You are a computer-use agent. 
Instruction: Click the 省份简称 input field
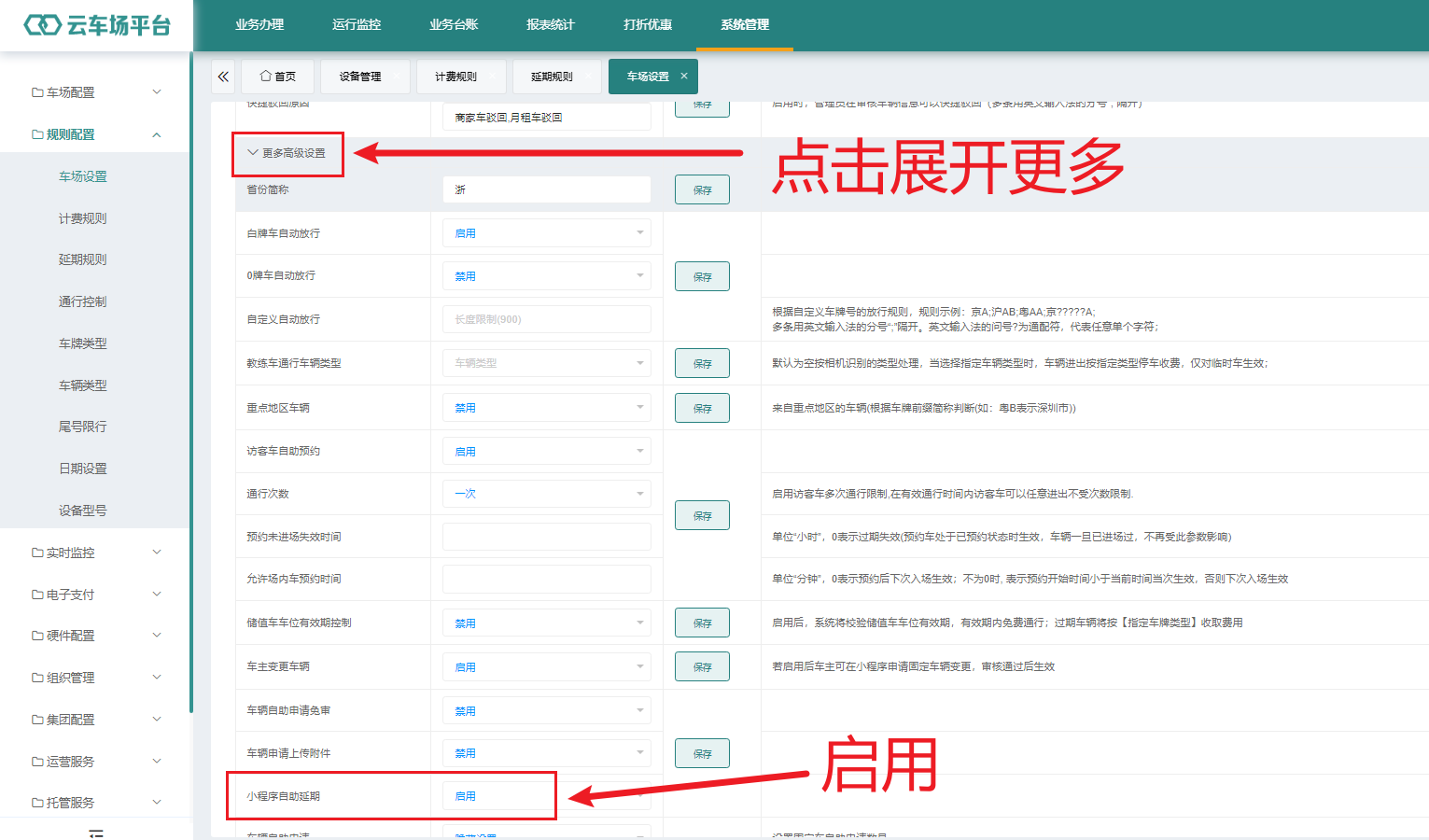click(547, 189)
